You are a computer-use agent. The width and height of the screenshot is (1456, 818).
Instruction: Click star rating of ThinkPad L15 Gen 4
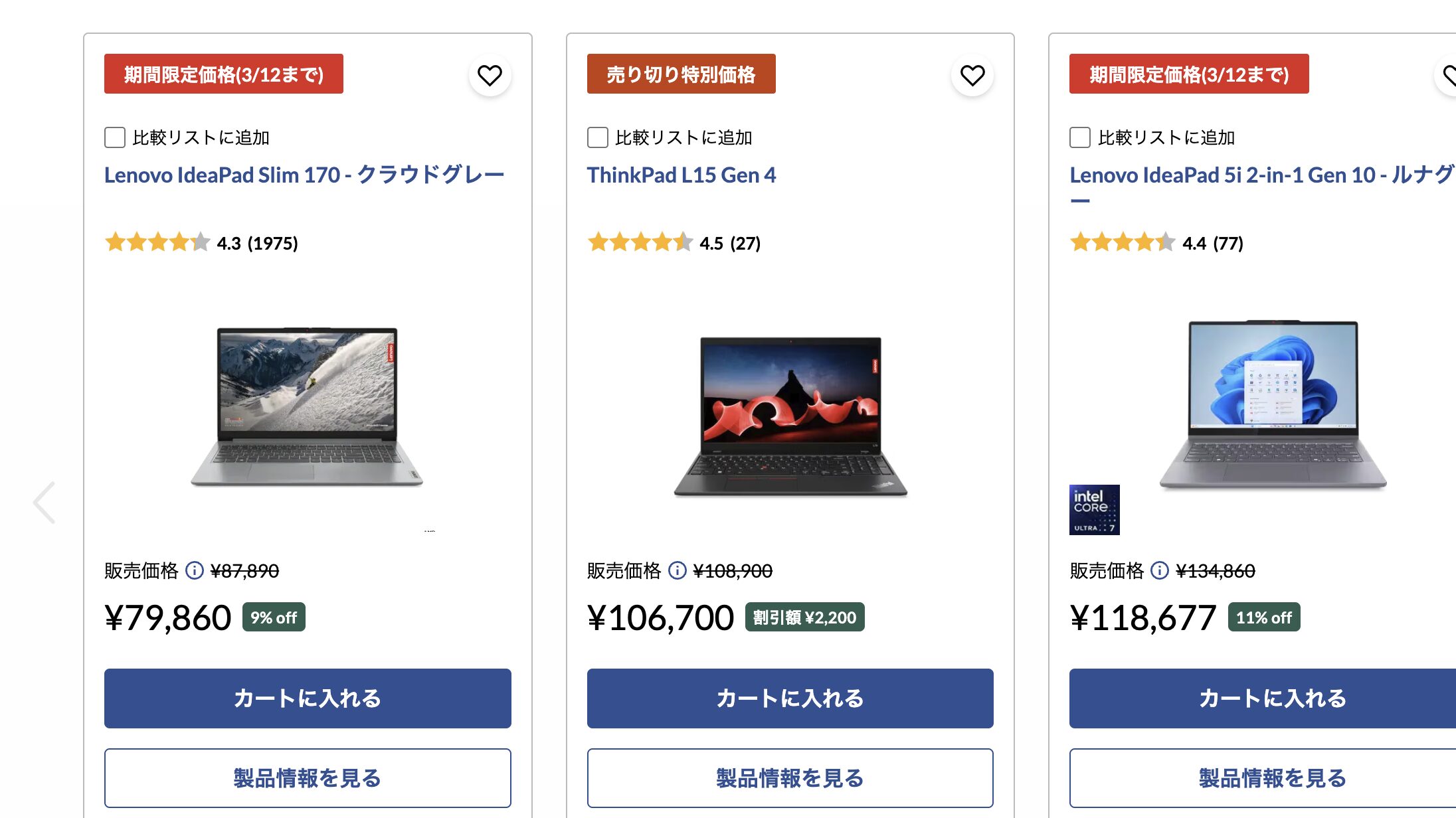coord(640,242)
